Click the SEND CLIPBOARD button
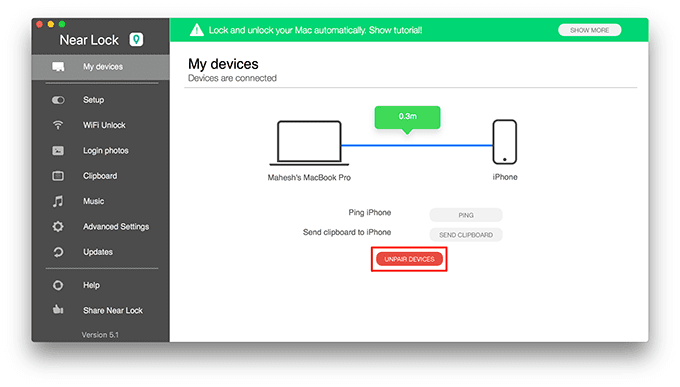This screenshot has width=680, height=387. pos(466,235)
